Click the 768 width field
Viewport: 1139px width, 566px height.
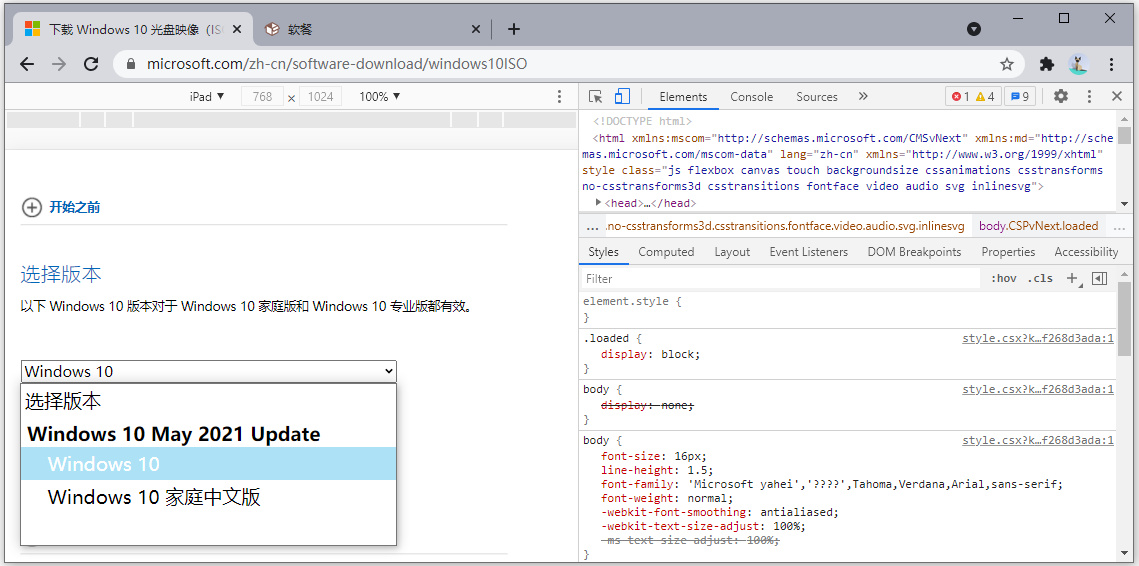[x=262, y=97]
